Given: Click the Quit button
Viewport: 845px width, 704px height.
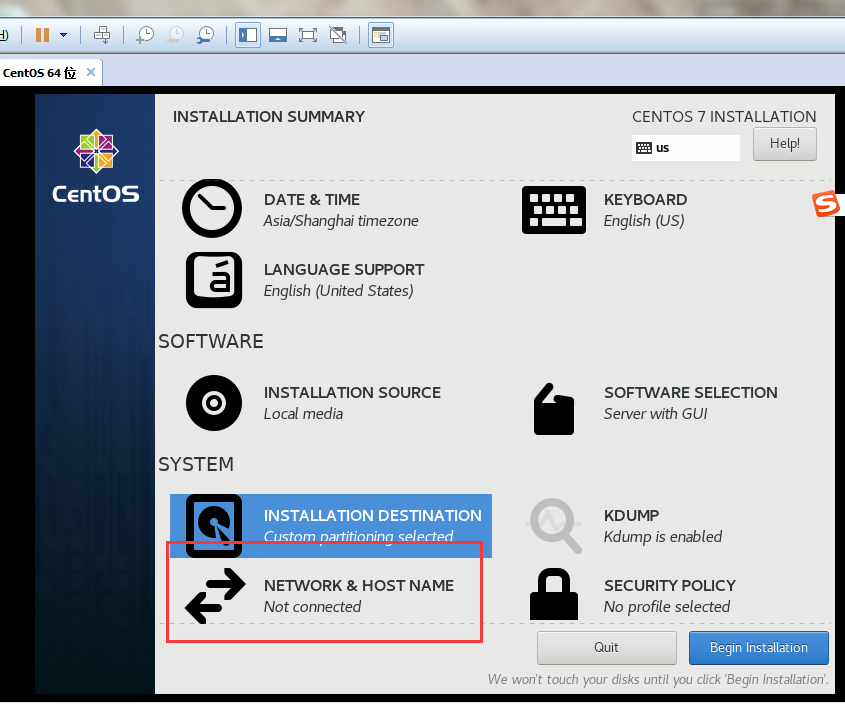Looking at the screenshot, I should coord(606,647).
